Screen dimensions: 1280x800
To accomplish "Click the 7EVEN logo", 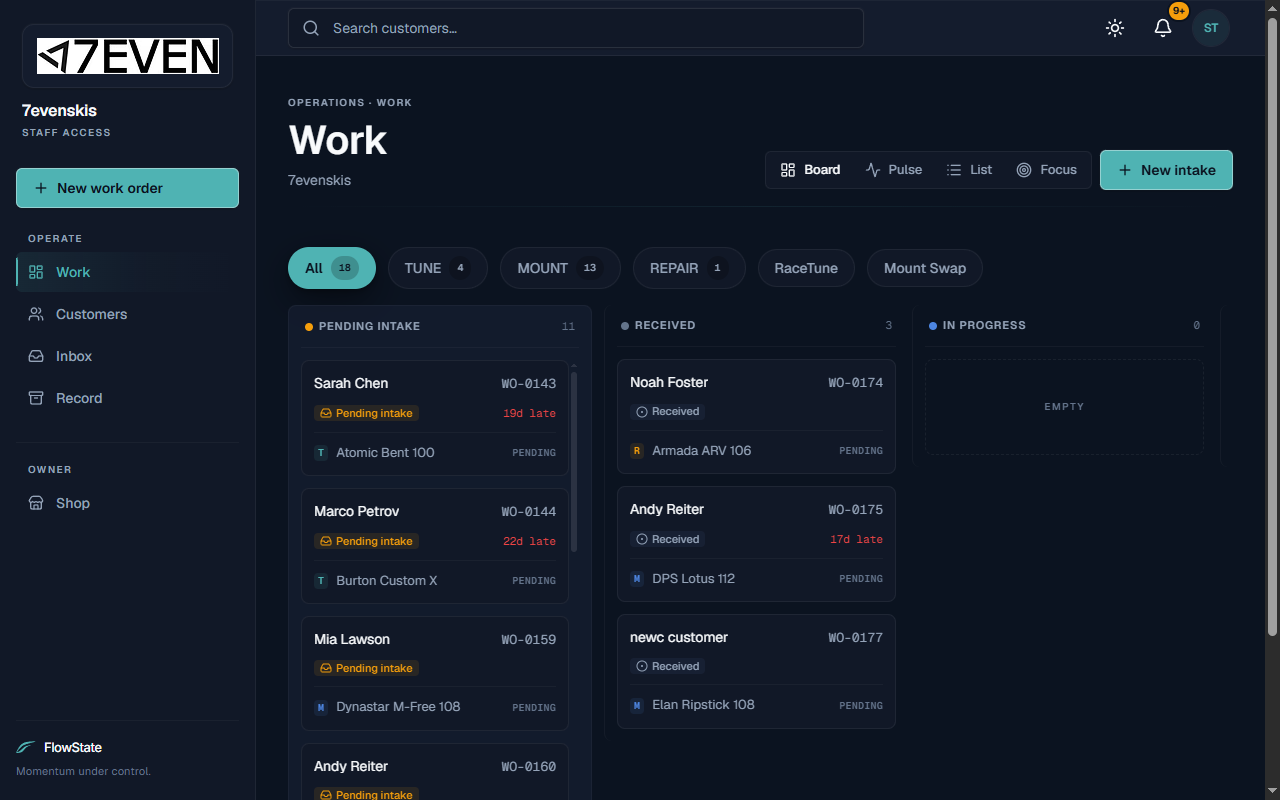I will click(x=128, y=56).
